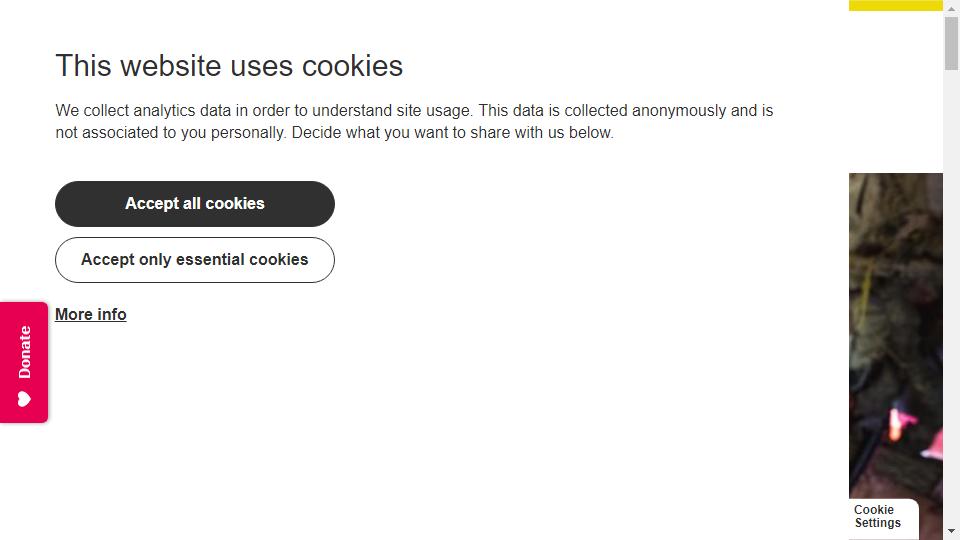
Task: Click the scrollbar track below the thumb
Action: click(x=951, y=294)
